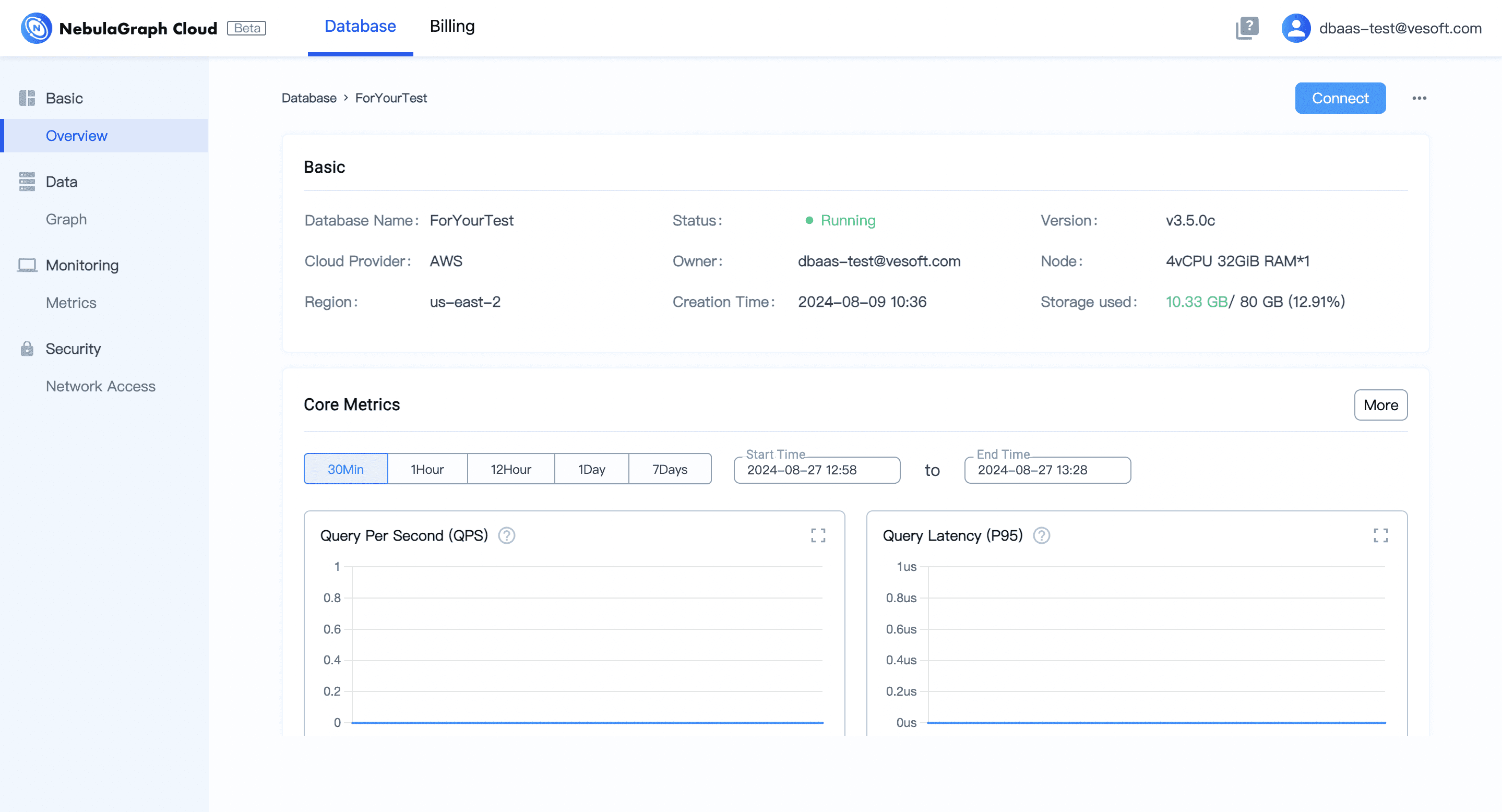The width and height of the screenshot is (1502, 812).
Task: Open Network Access in the sidebar
Action: [100, 386]
